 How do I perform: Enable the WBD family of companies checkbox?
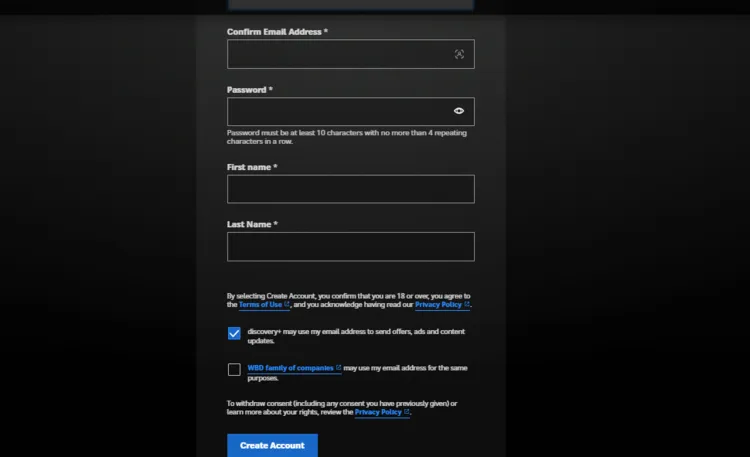click(234, 370)
